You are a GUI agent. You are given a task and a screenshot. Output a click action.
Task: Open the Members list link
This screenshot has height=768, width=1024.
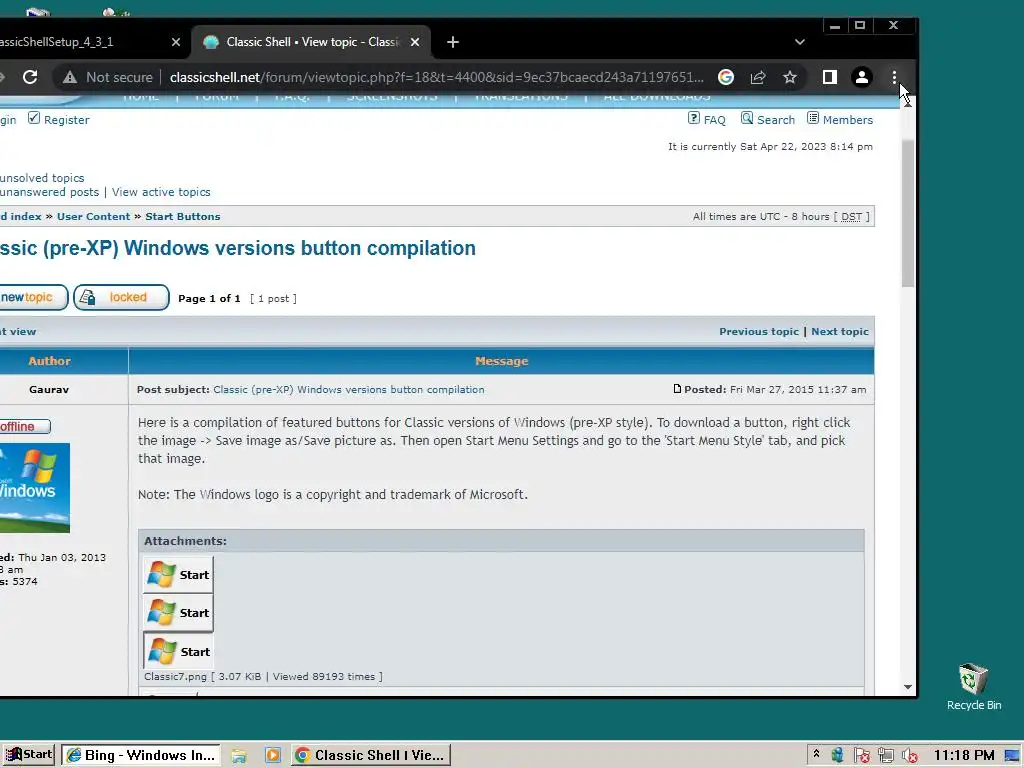pos(848,120)
